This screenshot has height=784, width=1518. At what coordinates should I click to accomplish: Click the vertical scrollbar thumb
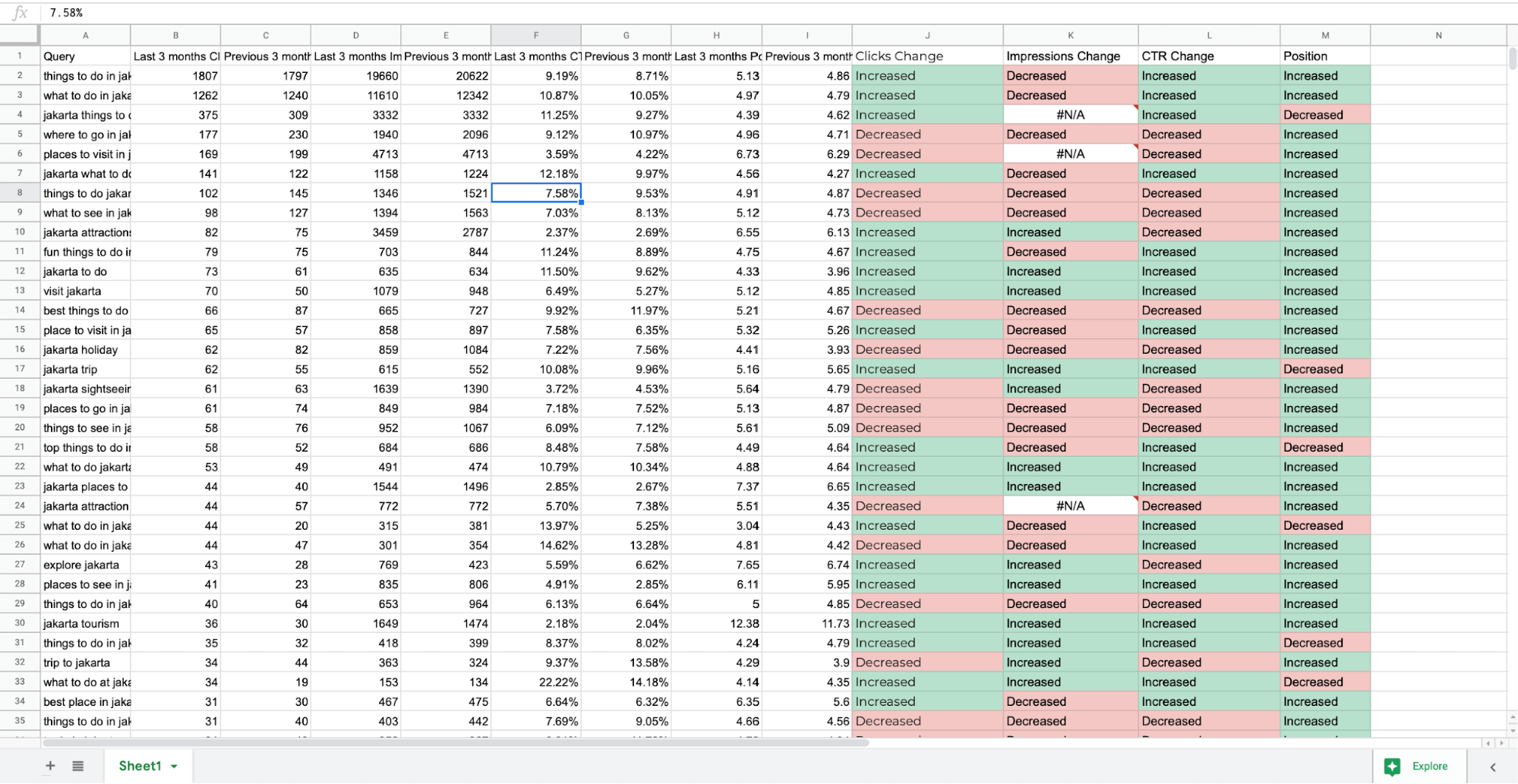tap(1512, 58)
